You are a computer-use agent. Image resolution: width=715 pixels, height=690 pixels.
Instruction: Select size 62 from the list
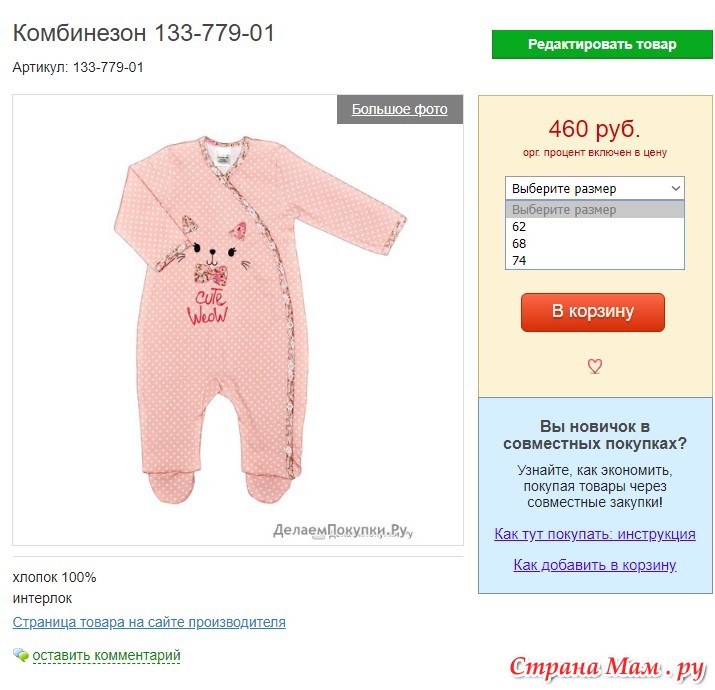[595, 227]
